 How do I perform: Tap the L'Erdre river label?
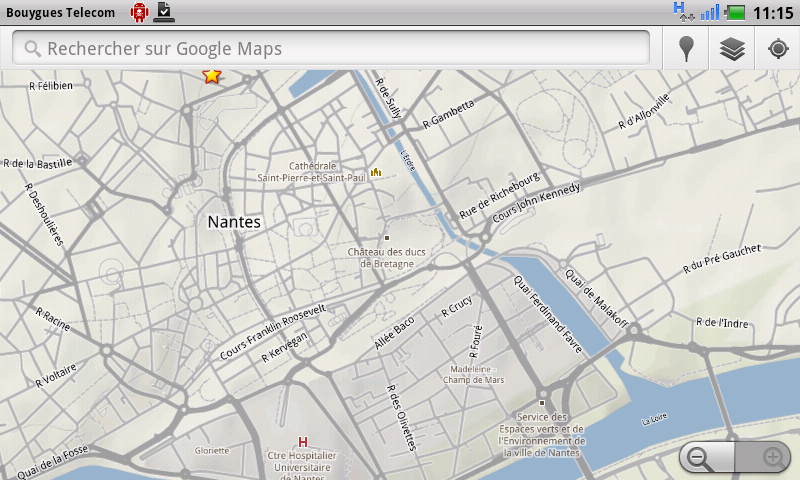tap(408, 160)
